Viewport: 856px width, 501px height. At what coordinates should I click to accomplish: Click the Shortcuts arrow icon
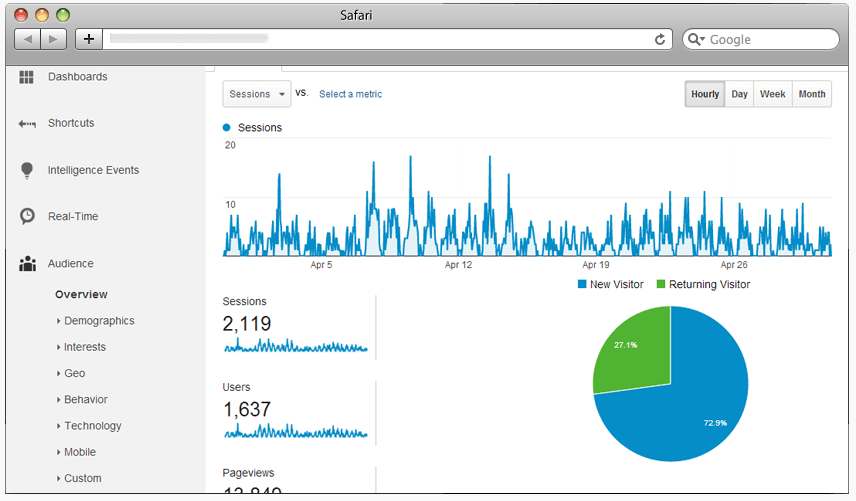pyautogui.click(x=27, y=124)
